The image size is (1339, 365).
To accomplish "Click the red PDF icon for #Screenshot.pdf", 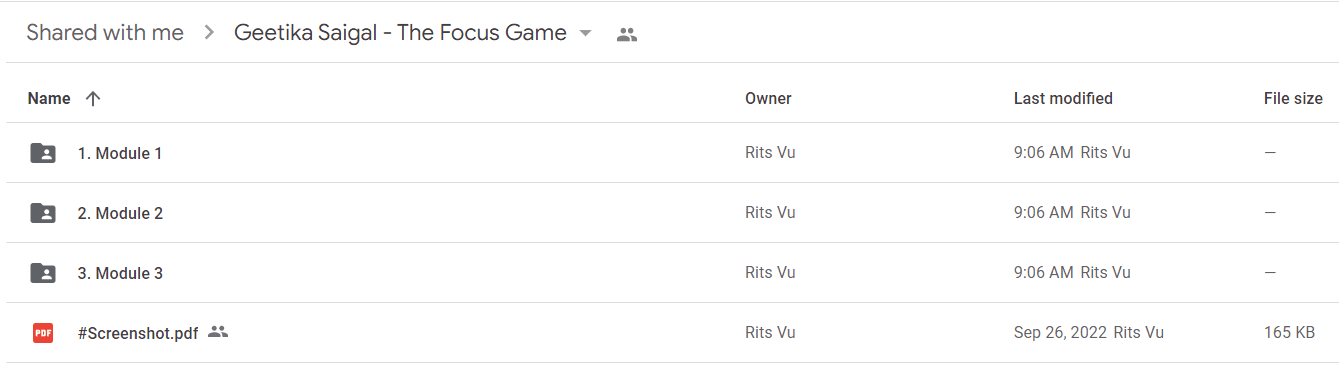I will tap(43, 333).
